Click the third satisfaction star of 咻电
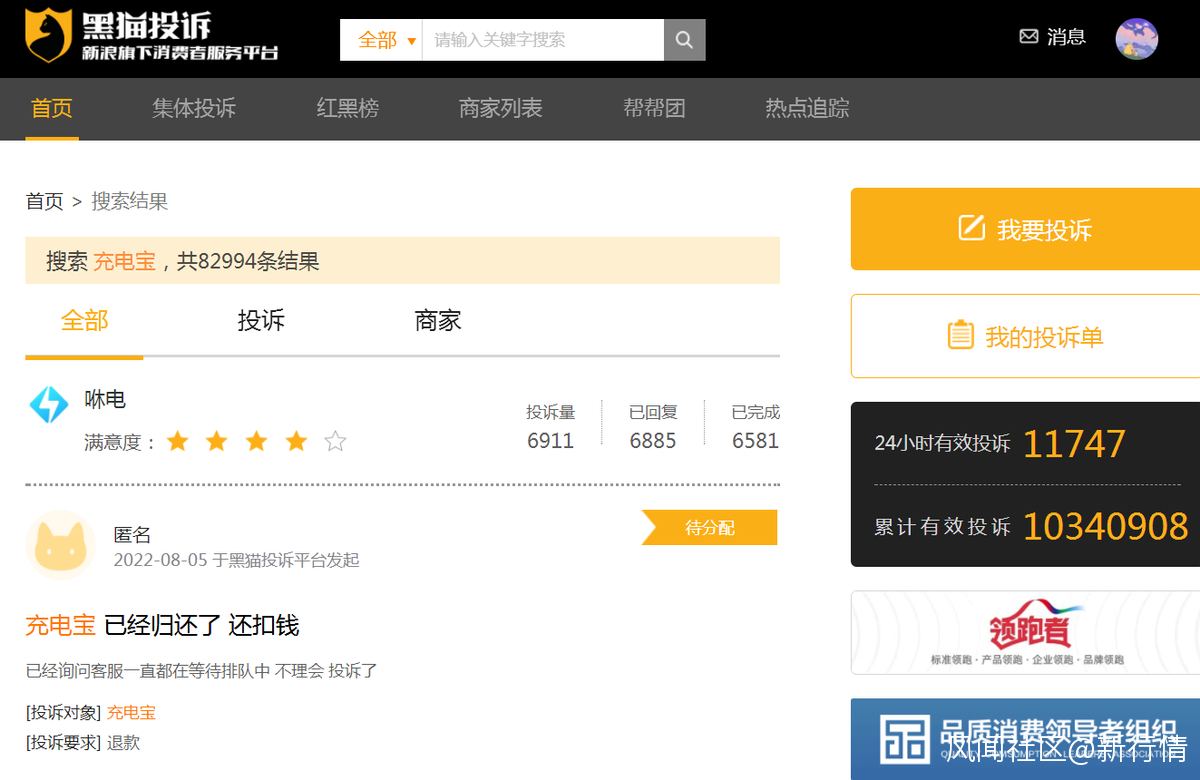The width and height of the screenshot is (1200, 780). (257, 441)
